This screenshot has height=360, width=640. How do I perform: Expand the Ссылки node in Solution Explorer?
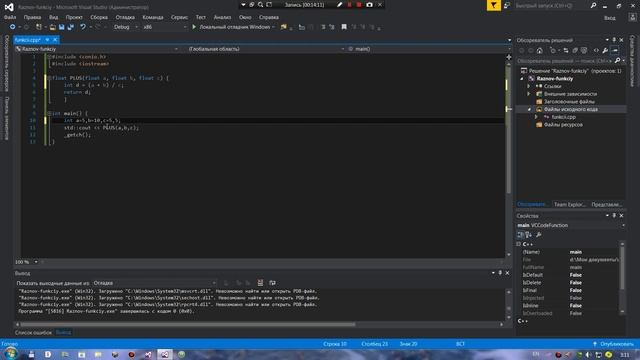tap(529, 86)
